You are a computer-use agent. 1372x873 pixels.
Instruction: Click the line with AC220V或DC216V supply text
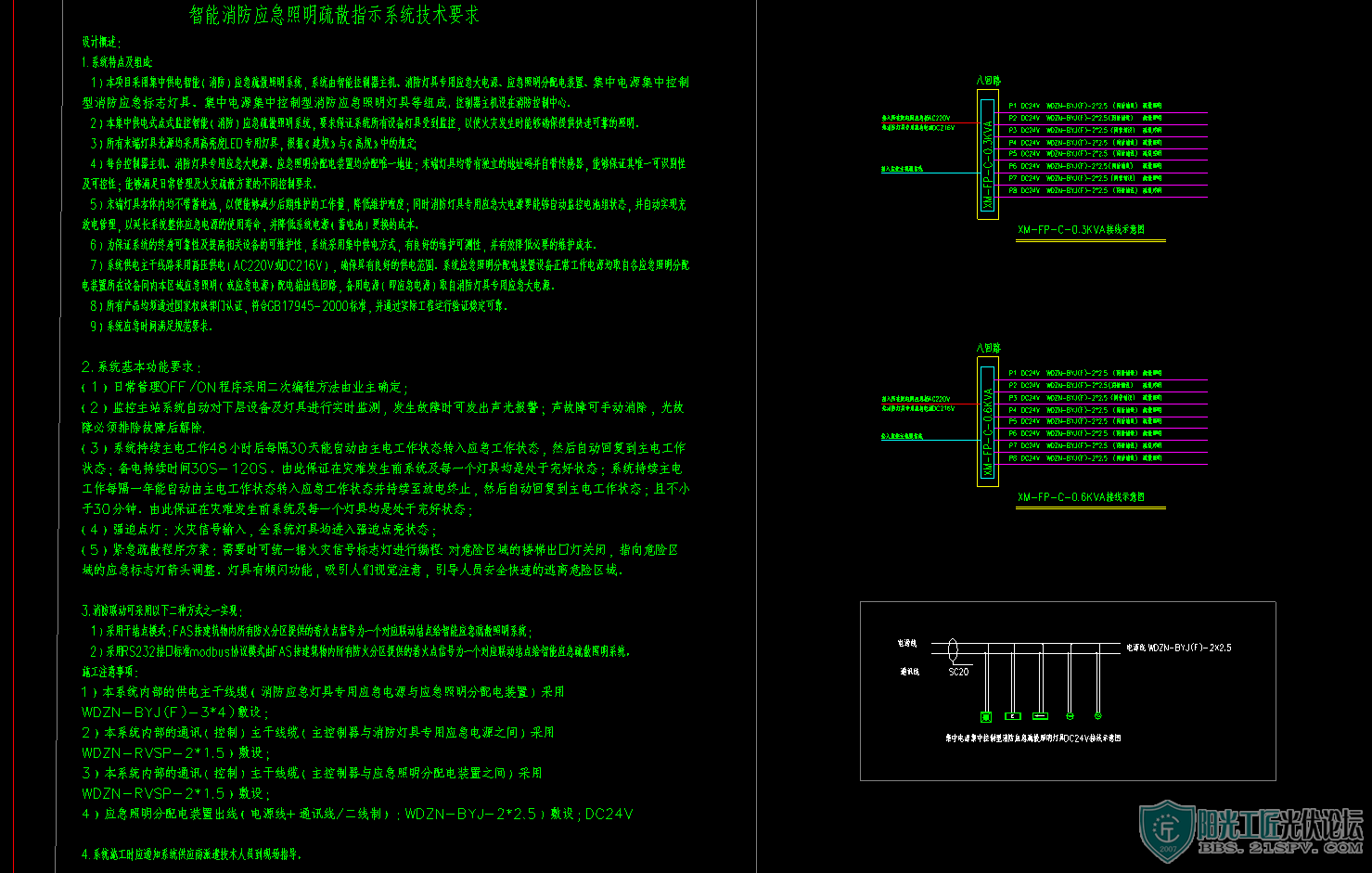[390, 265]
